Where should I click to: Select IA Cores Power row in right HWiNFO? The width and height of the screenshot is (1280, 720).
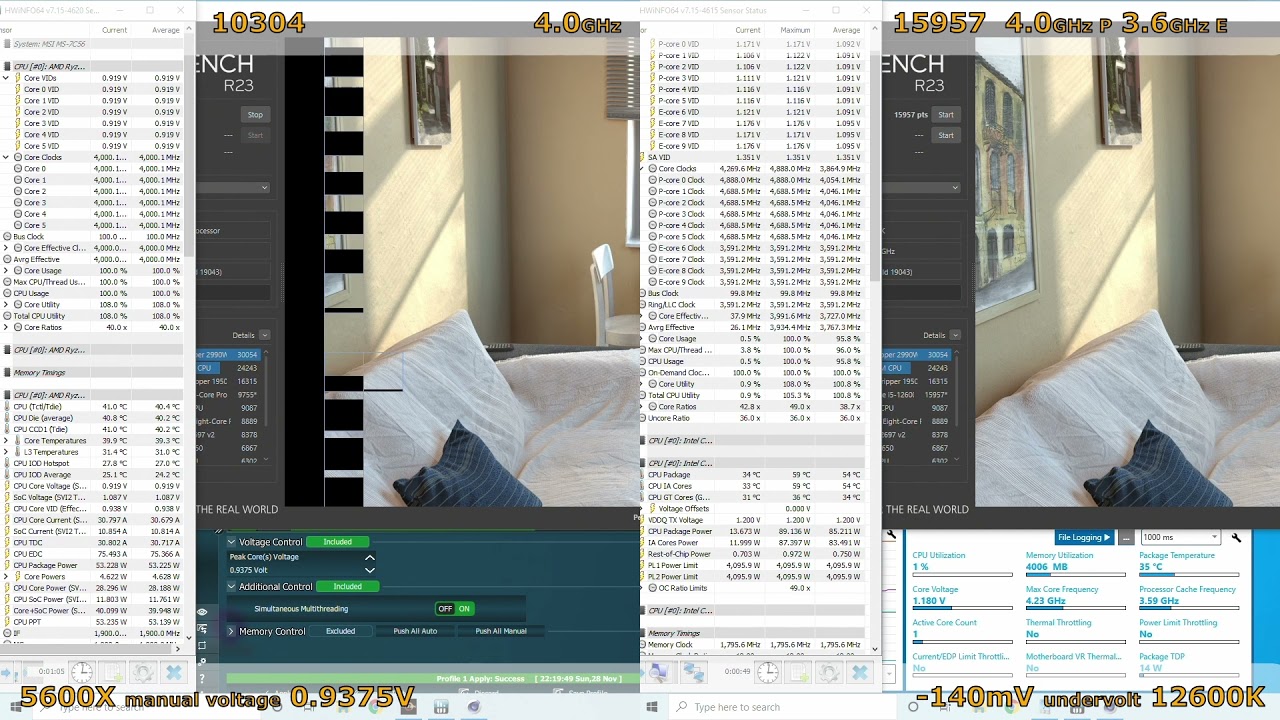[752, 542]
